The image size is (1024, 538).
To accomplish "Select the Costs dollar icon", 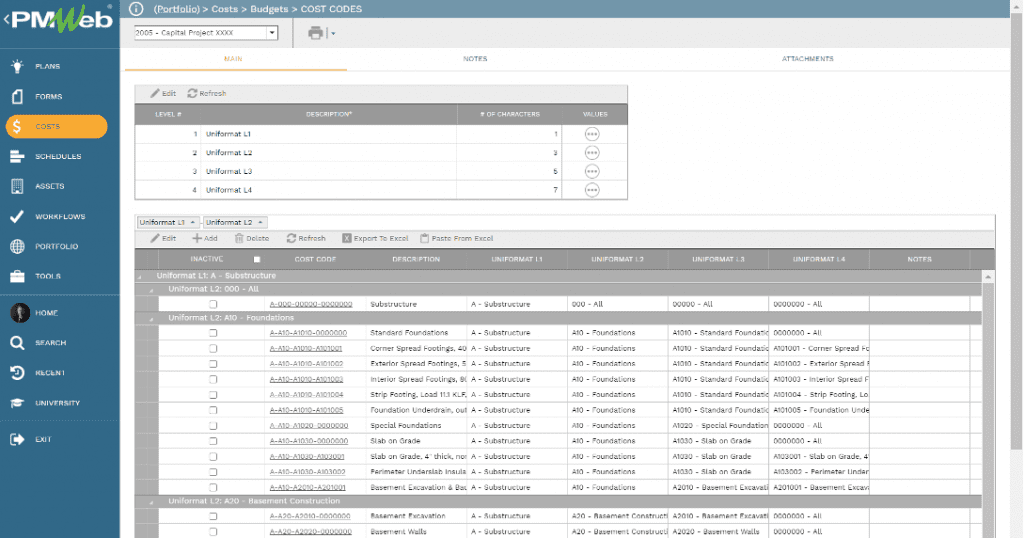I will tap(17, 127).
